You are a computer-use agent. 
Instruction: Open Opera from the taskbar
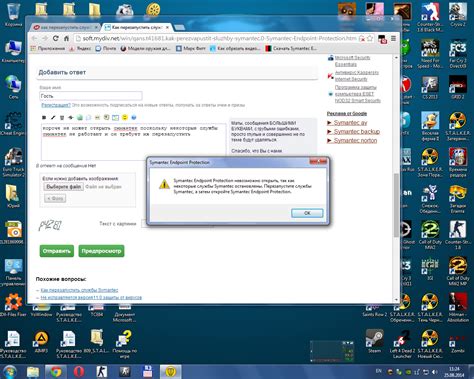pos(79,371)
